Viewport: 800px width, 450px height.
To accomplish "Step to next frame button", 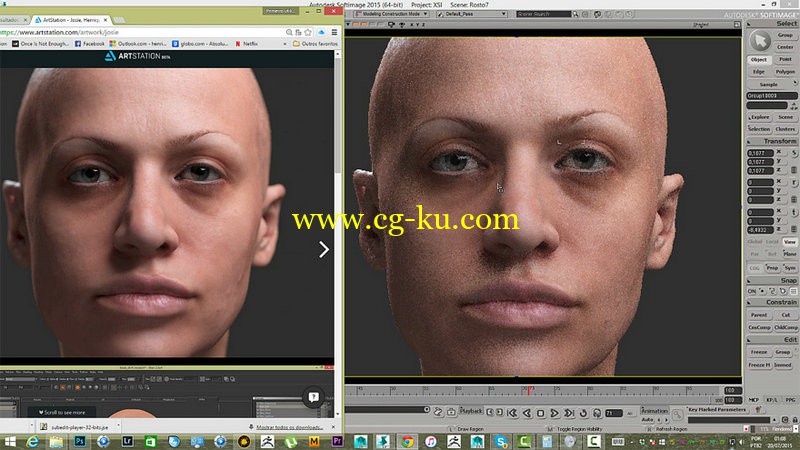I will (x=499, y=412).
